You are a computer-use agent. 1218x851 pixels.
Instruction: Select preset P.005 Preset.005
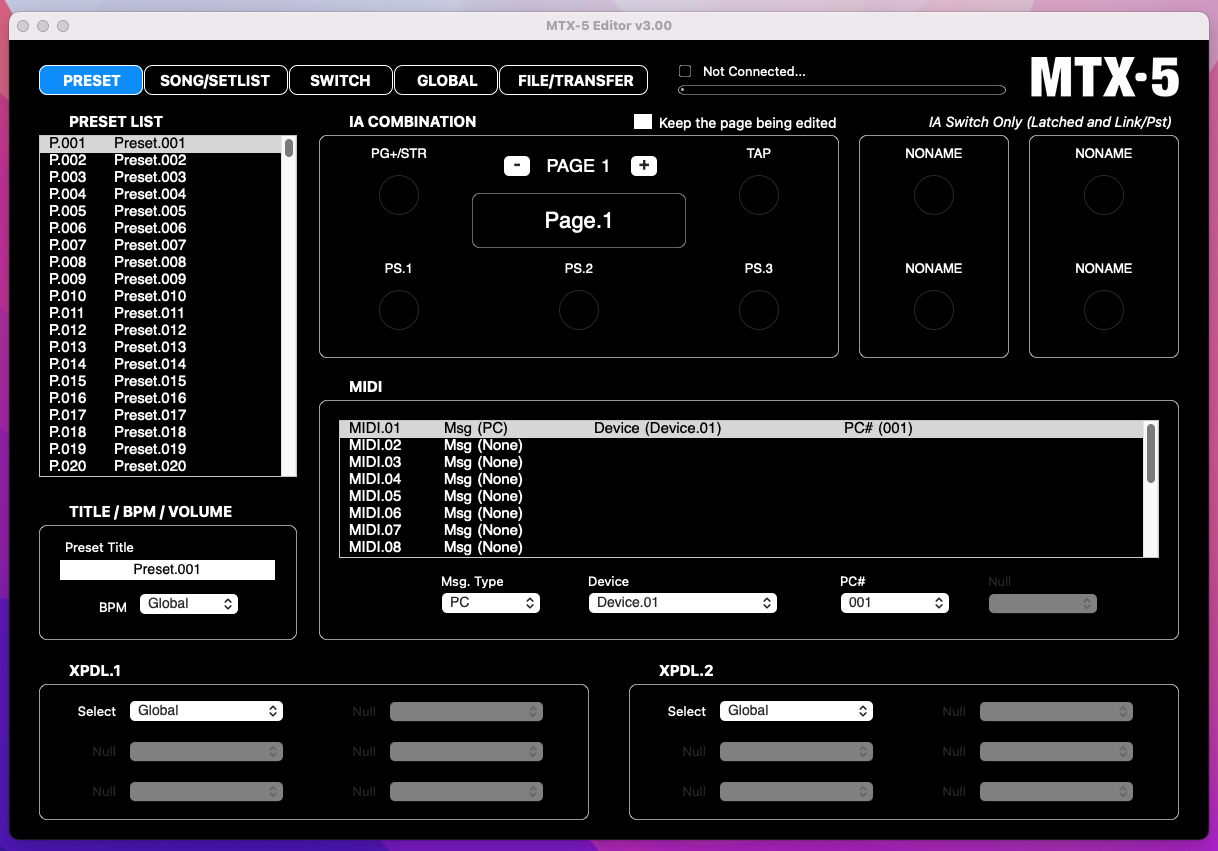(x=161, y=211)
